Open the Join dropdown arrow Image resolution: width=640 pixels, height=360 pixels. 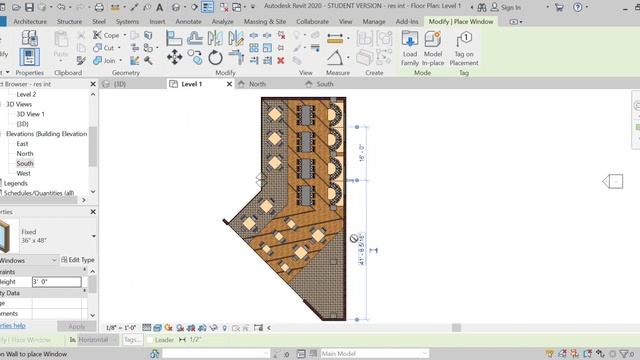point(121,60)
